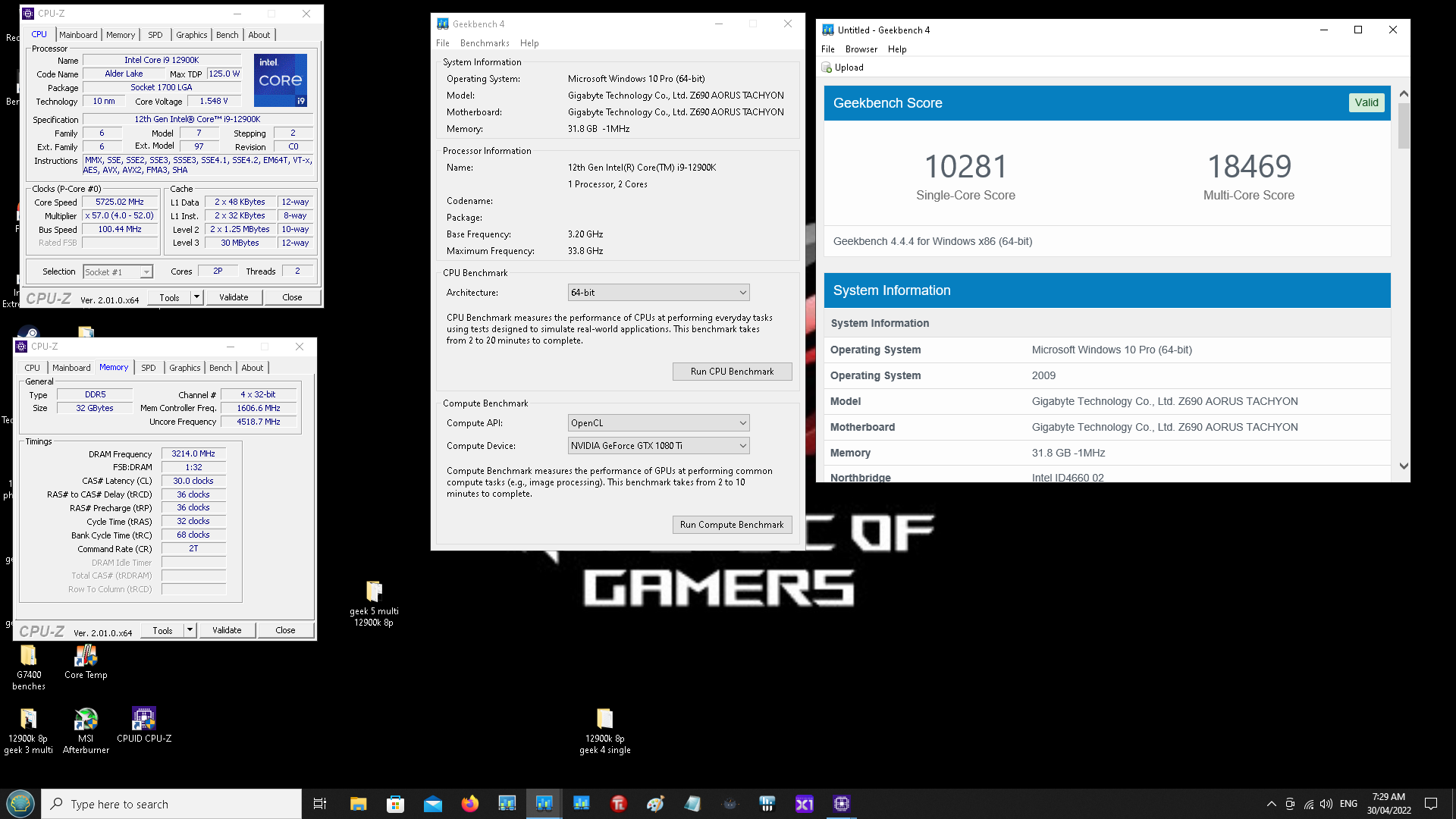The height and width of the screenshot is (819, 1456).
Task: Click the Core Speed 5725.02 MHz value
Action: coord(120,202)
